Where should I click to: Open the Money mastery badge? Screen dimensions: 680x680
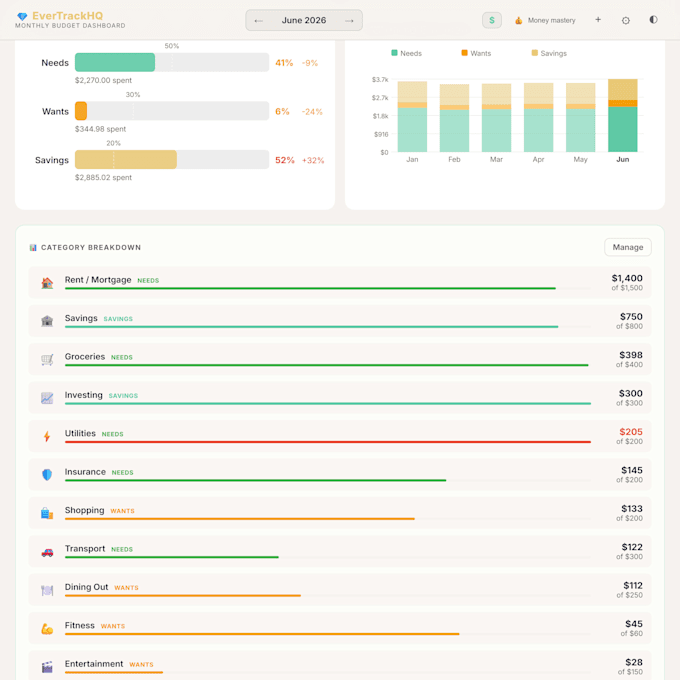(545, 20)
